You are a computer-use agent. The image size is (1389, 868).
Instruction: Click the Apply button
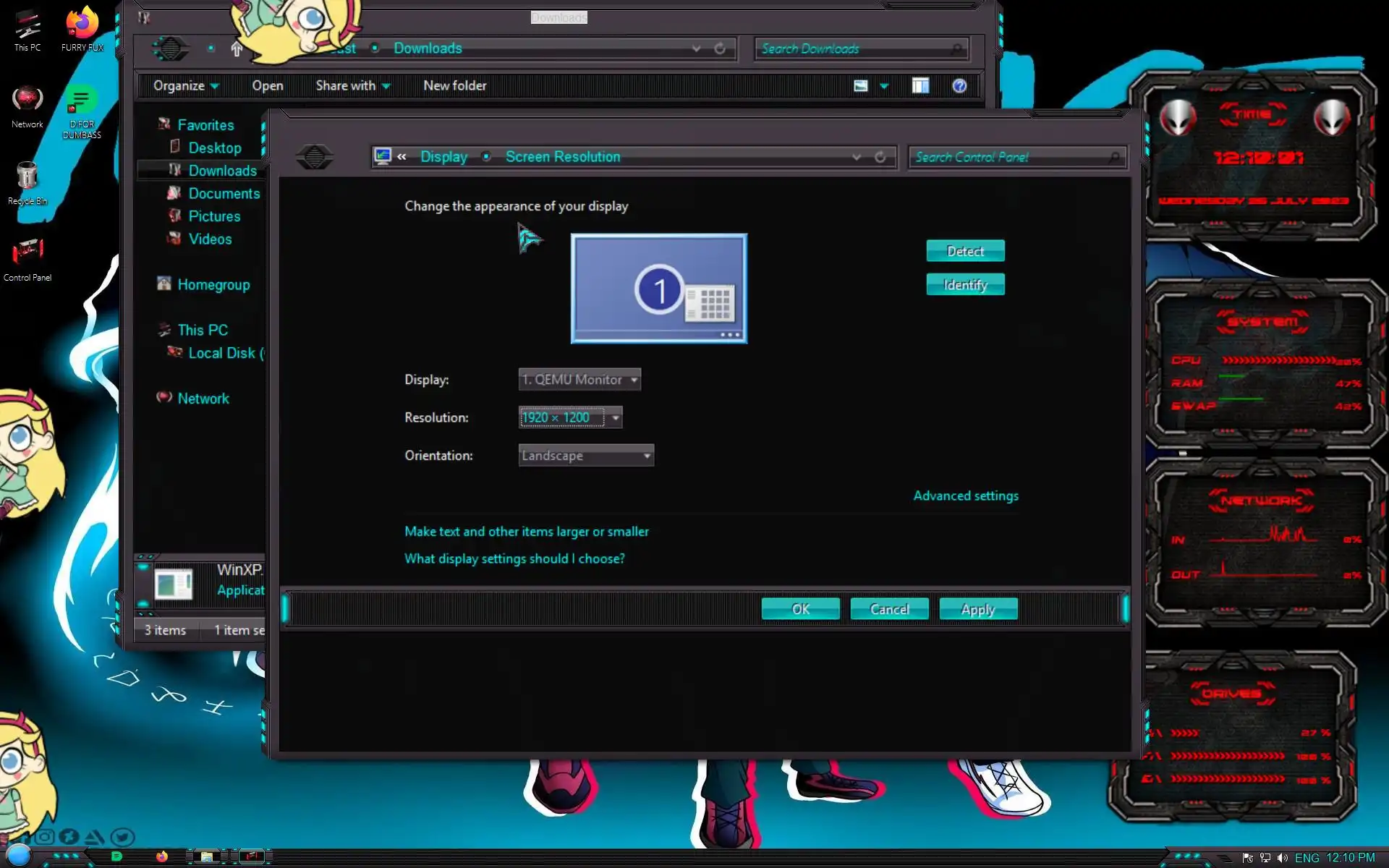(978, 609)
